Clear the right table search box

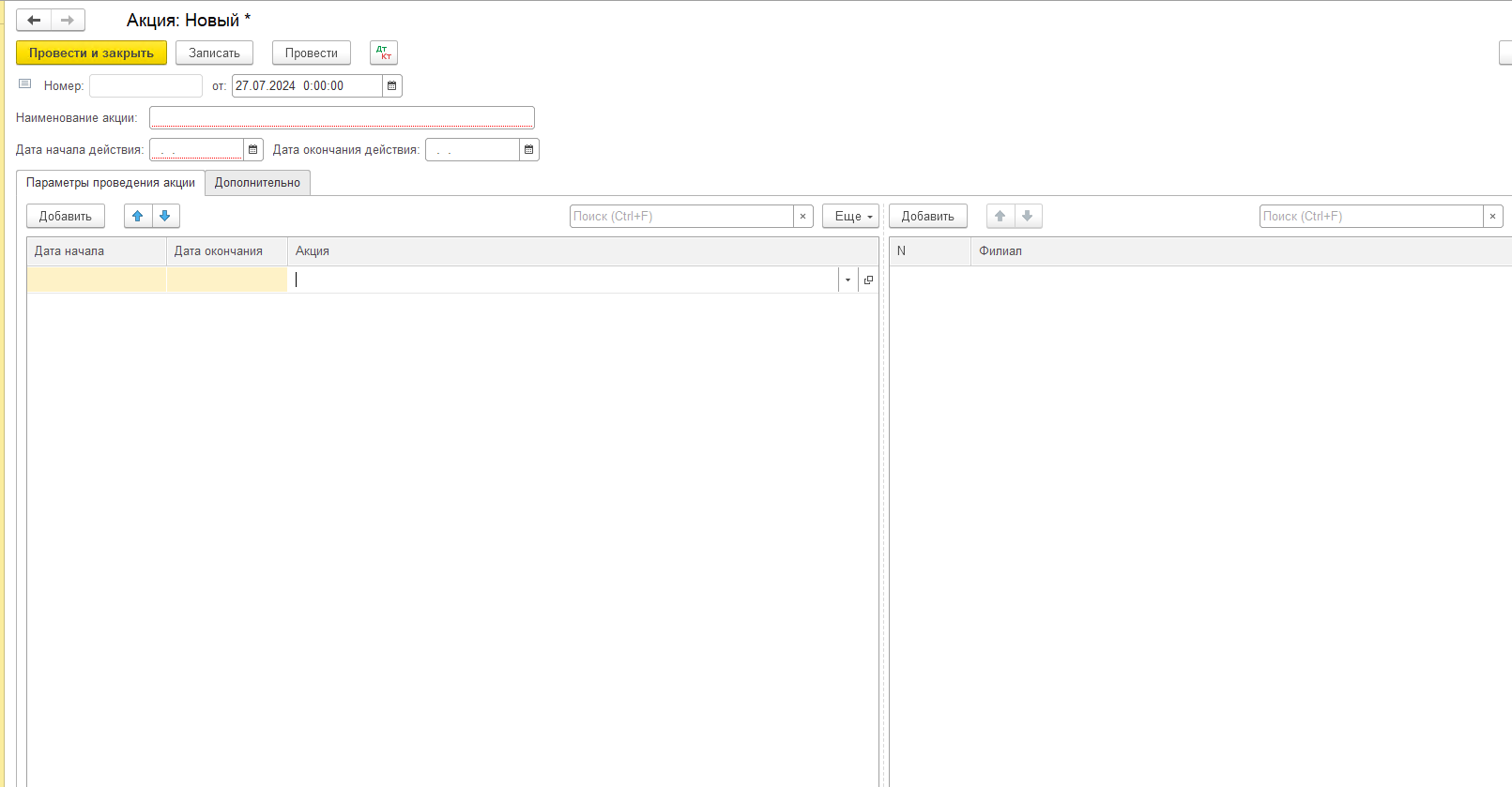click(x=1493, y=217)
